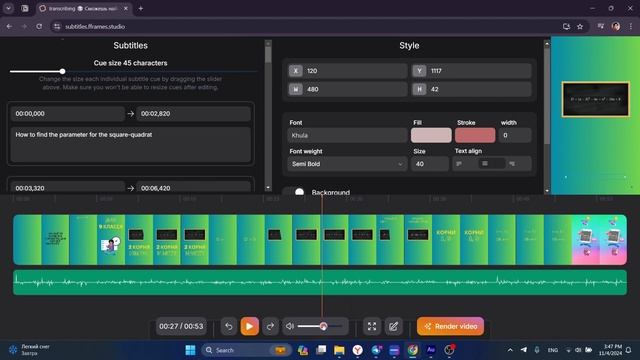This screenshot has height=360, width=640.
Task: Open a new browser tab
Action: pos(140,8)
